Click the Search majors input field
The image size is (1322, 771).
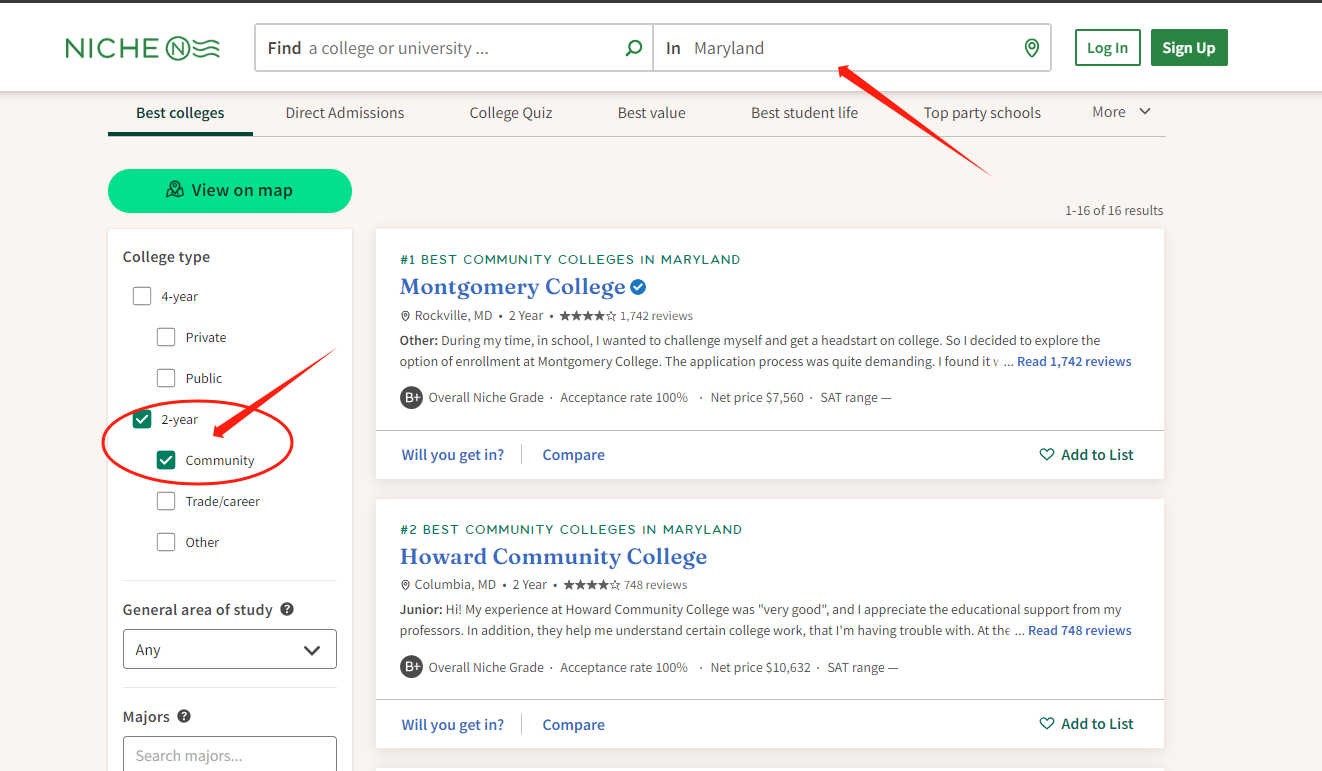pyautogui.click(x=229, y=755)
